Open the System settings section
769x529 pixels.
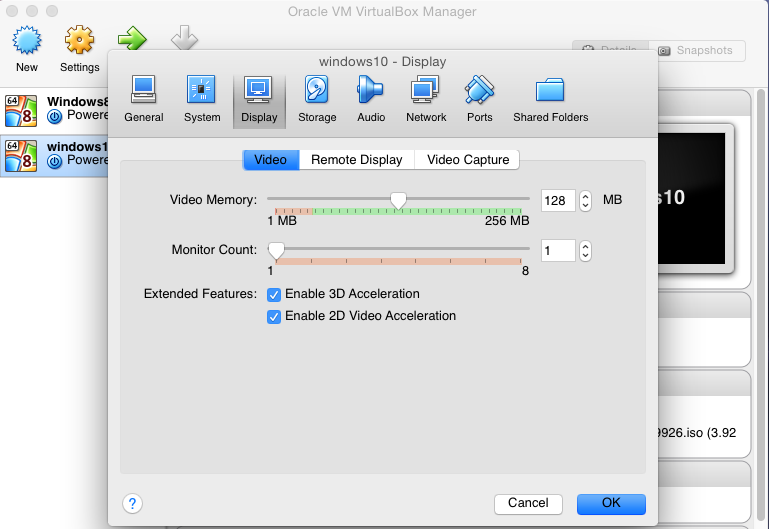(x=202, y=100)
